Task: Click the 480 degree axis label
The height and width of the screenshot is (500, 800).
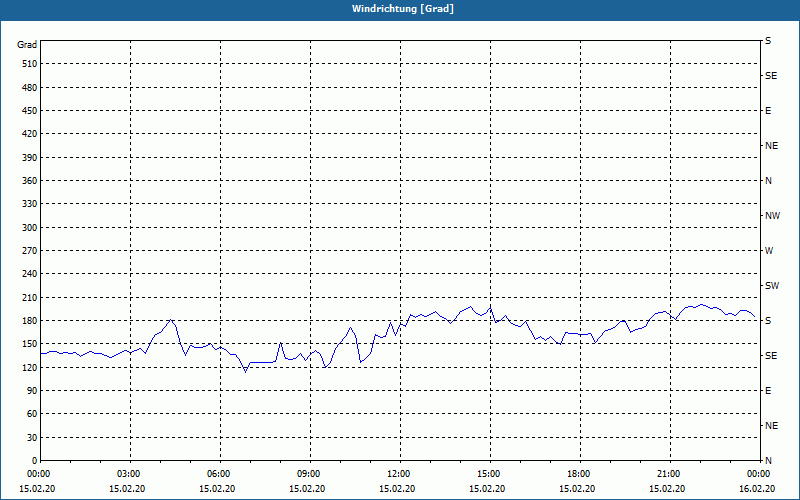Action: 30,87
